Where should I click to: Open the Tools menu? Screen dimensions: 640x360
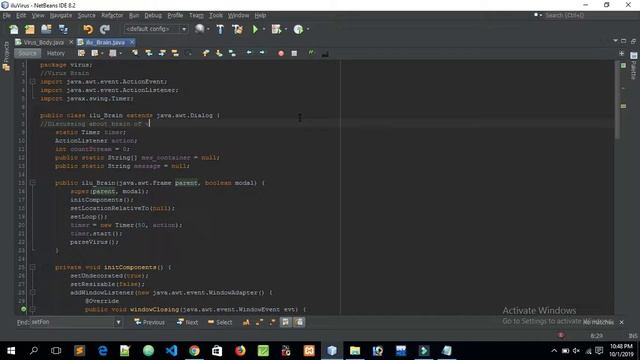pyautogui.click(x=216, y=16)
